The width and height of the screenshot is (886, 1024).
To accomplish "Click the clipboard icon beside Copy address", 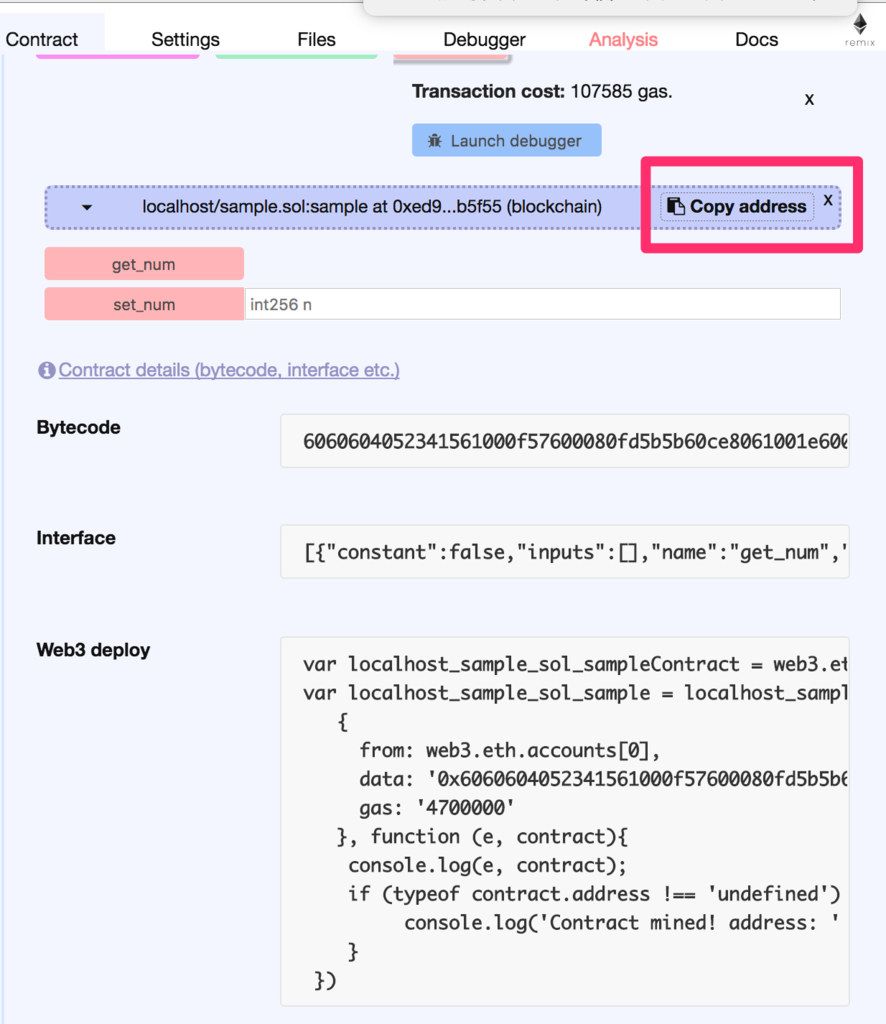I will 676,206.
